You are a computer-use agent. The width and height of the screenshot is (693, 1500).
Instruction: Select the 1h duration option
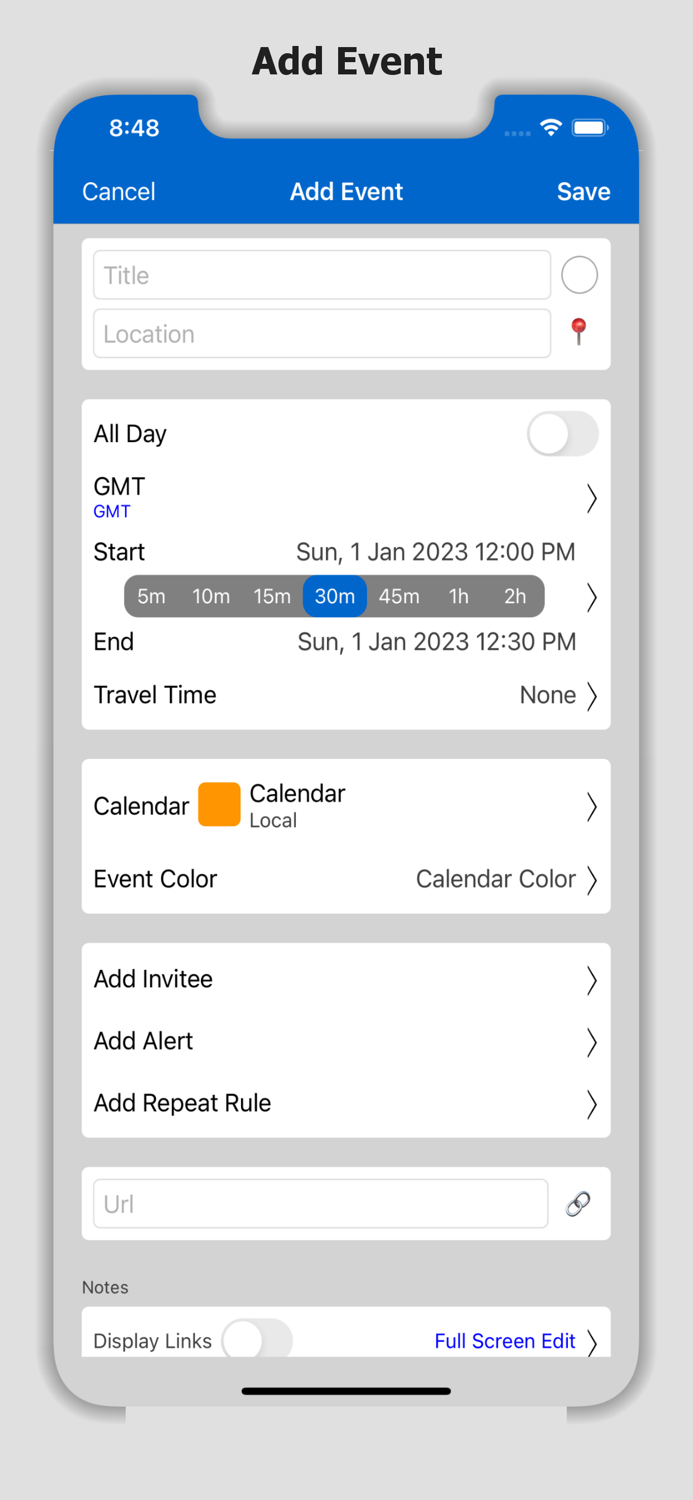click(458, 596)
